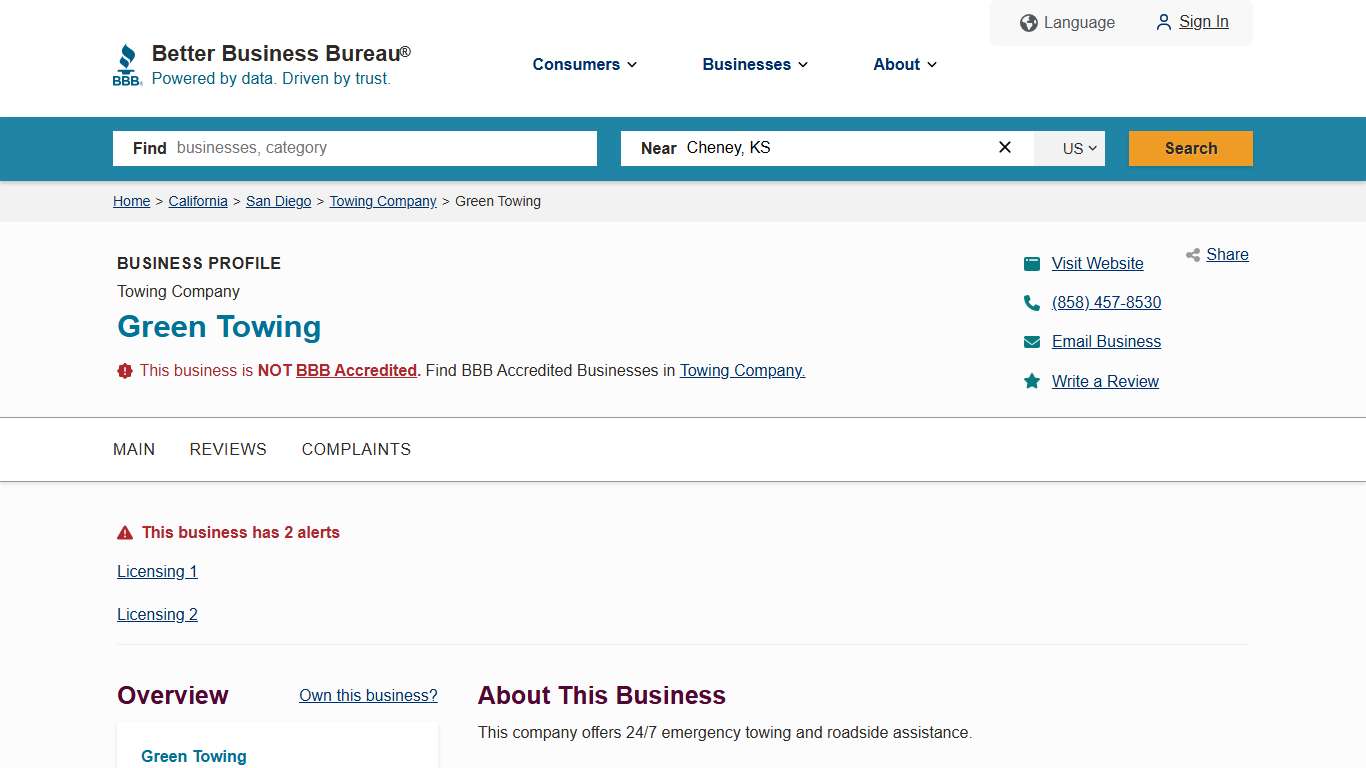Click the NOT BBB Accredited warning badge

pos(124,370)
